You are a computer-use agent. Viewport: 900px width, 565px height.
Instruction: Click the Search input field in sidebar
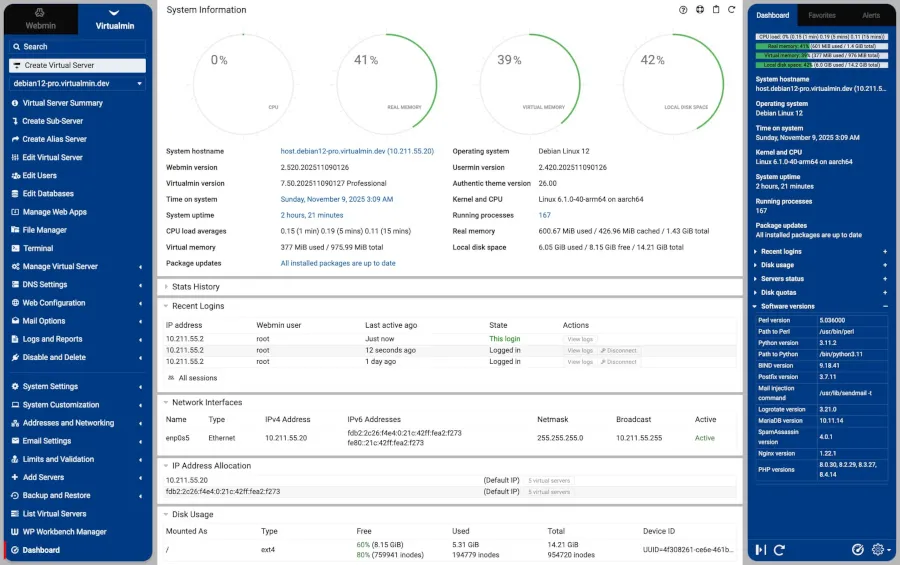(78, 46)
